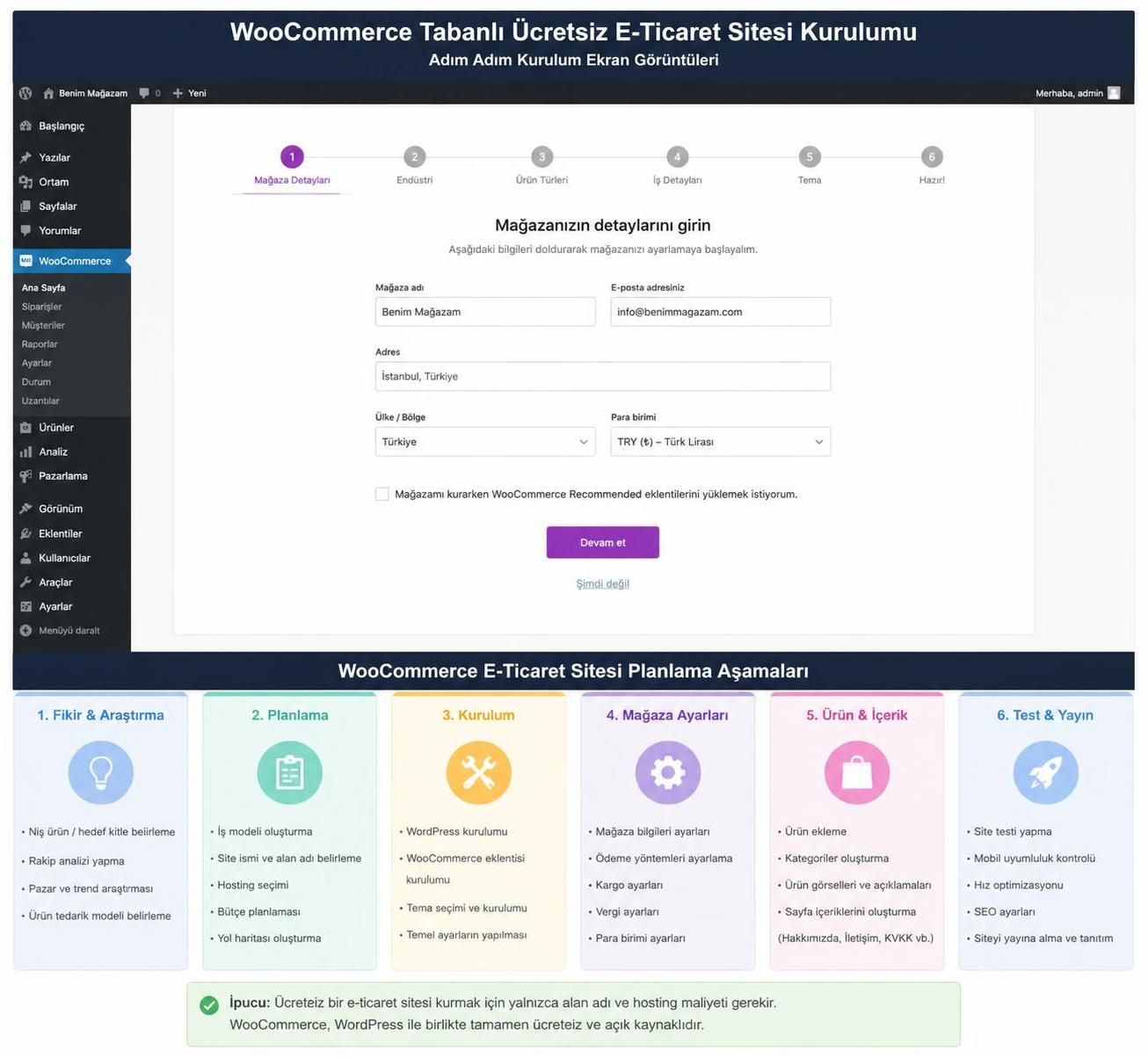Image resolution: width=1148 pixels, height=1058 pixels.
Task: Click the Yeni text in admin bar
Action: coord(197,93)
